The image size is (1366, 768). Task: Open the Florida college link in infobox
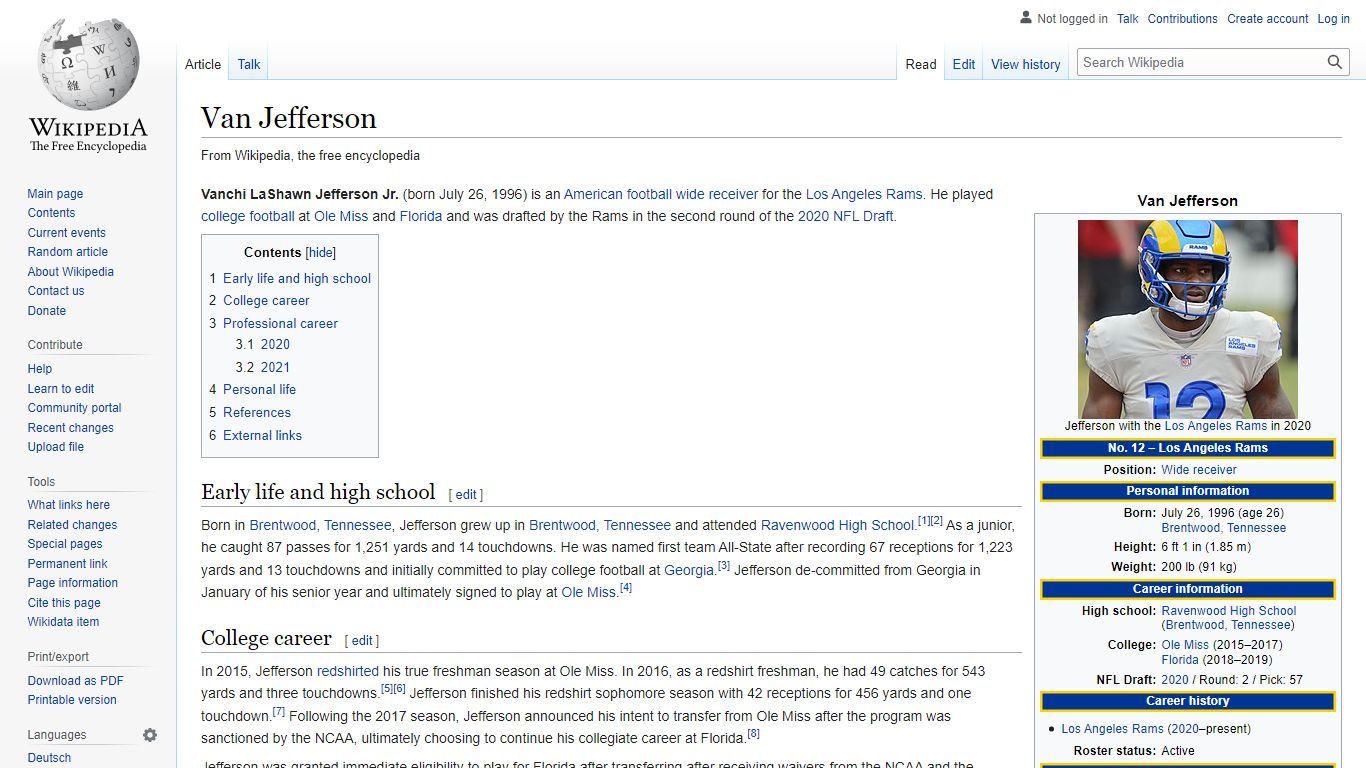point(1180,660)
